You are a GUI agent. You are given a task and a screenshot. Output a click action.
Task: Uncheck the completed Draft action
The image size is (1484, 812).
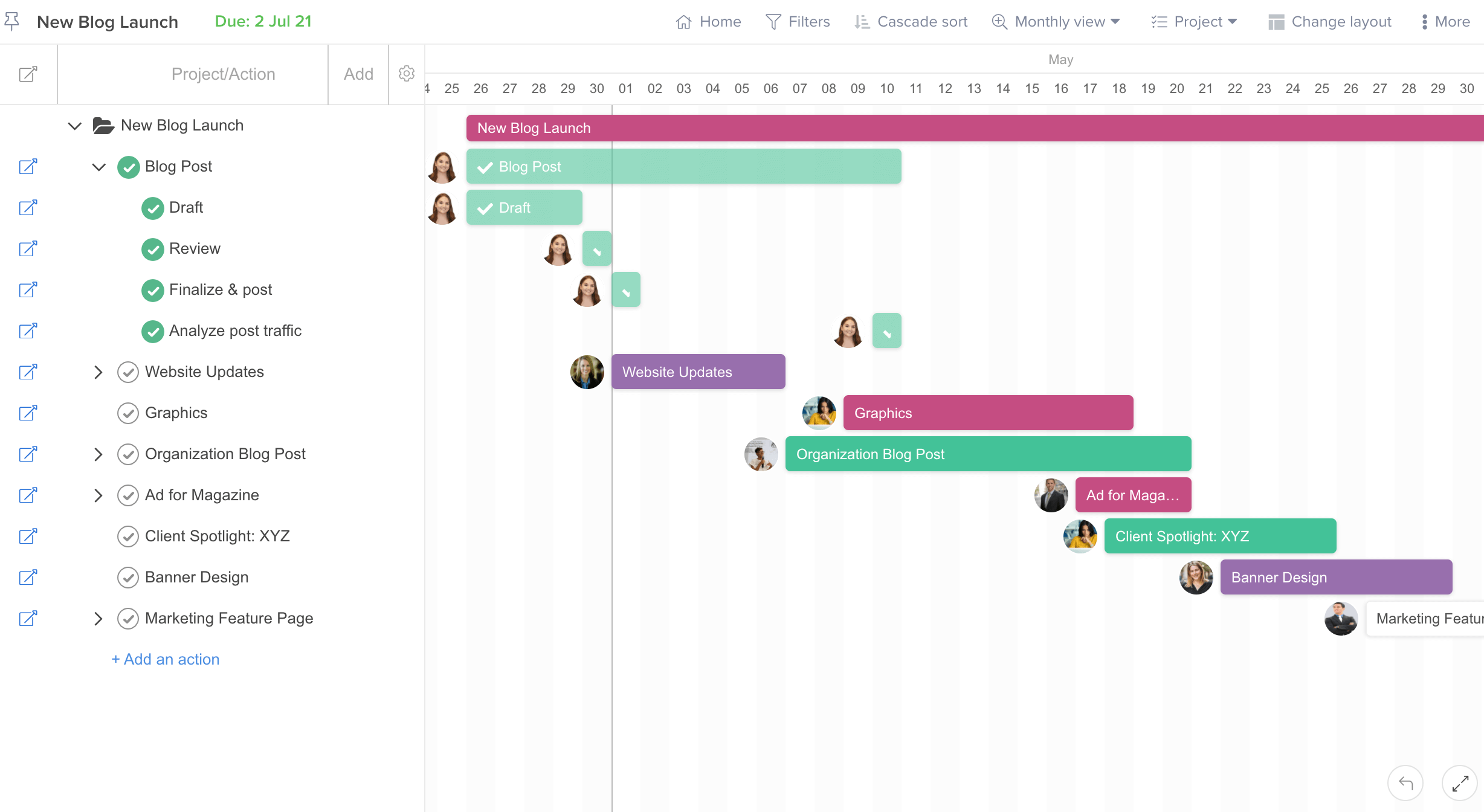pyautogui.click(x=153, y=208)
